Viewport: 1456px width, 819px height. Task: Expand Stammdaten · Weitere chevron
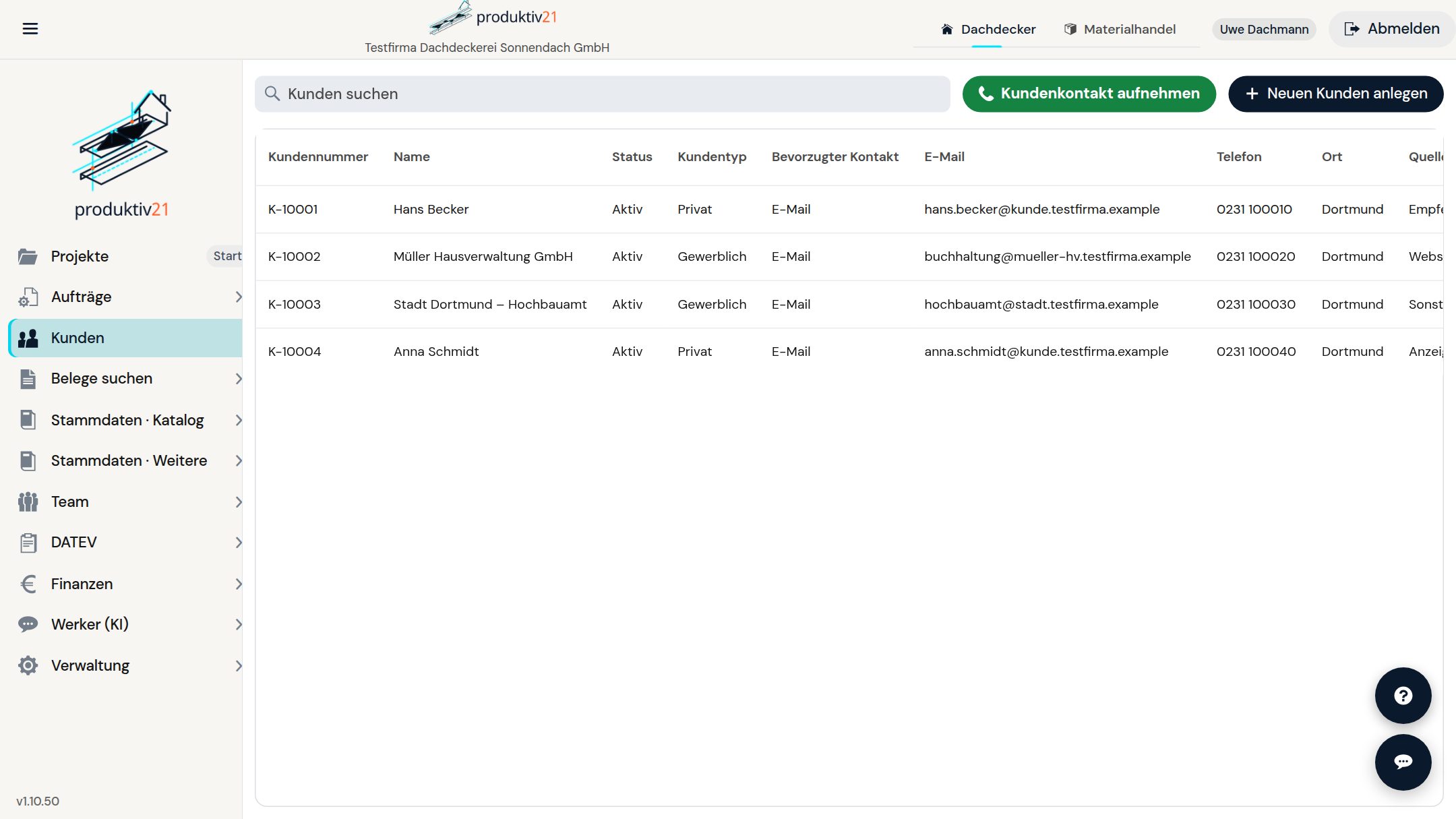coord(238,460)
